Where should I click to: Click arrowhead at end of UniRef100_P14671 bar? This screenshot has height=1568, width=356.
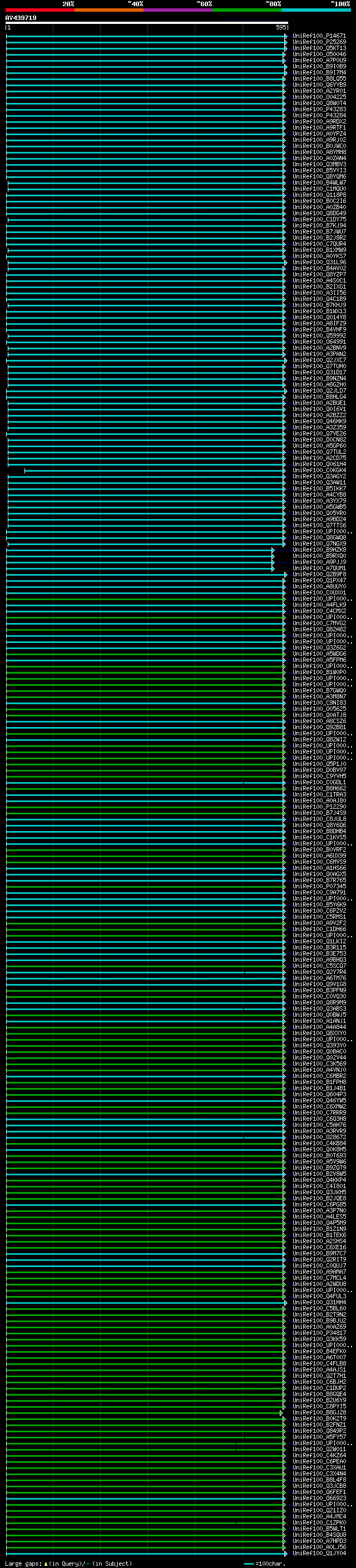(285, 36)
